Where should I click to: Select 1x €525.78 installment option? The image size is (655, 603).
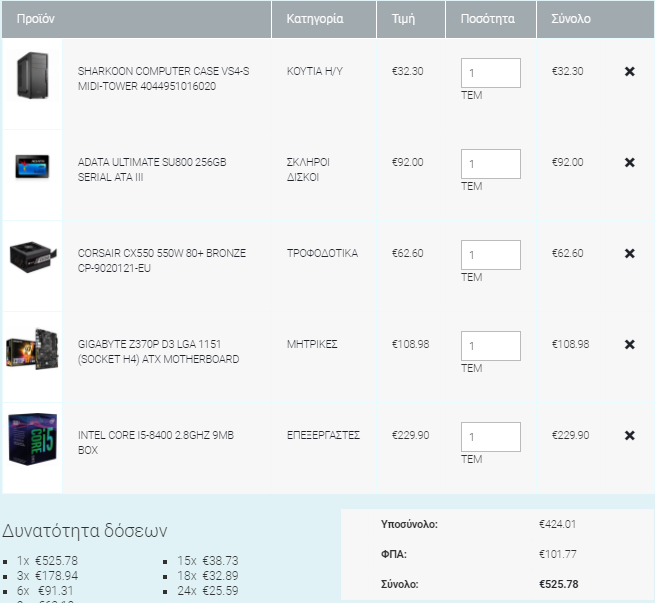[x=47, y=561]
